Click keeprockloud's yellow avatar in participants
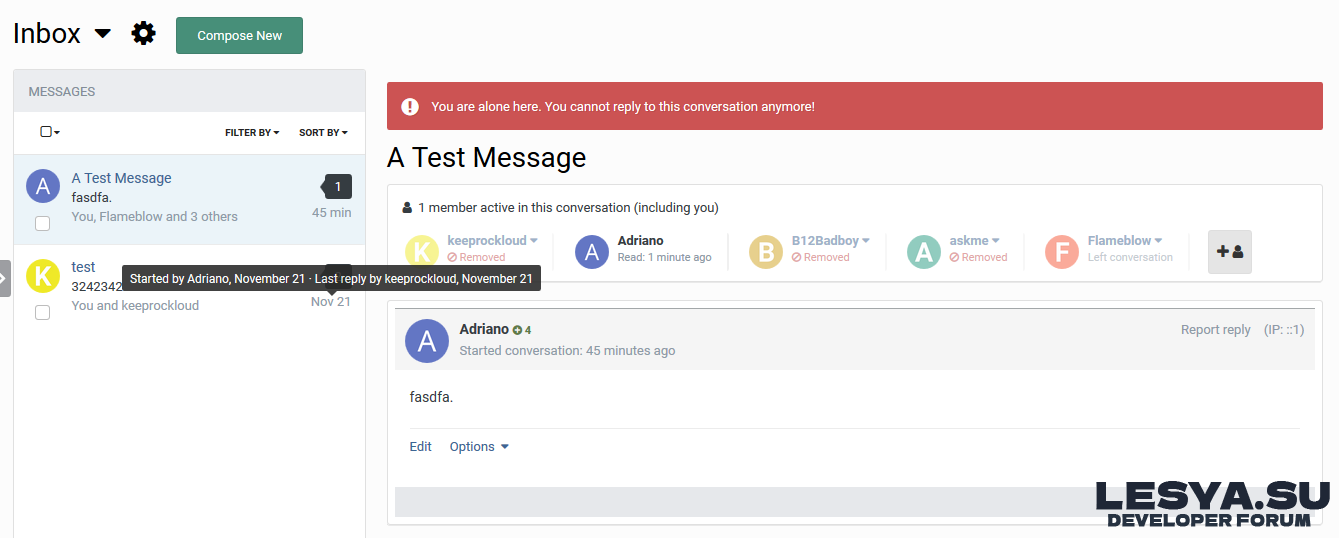This screenshot has height=538, width=1339. click(x=422, y=252)
